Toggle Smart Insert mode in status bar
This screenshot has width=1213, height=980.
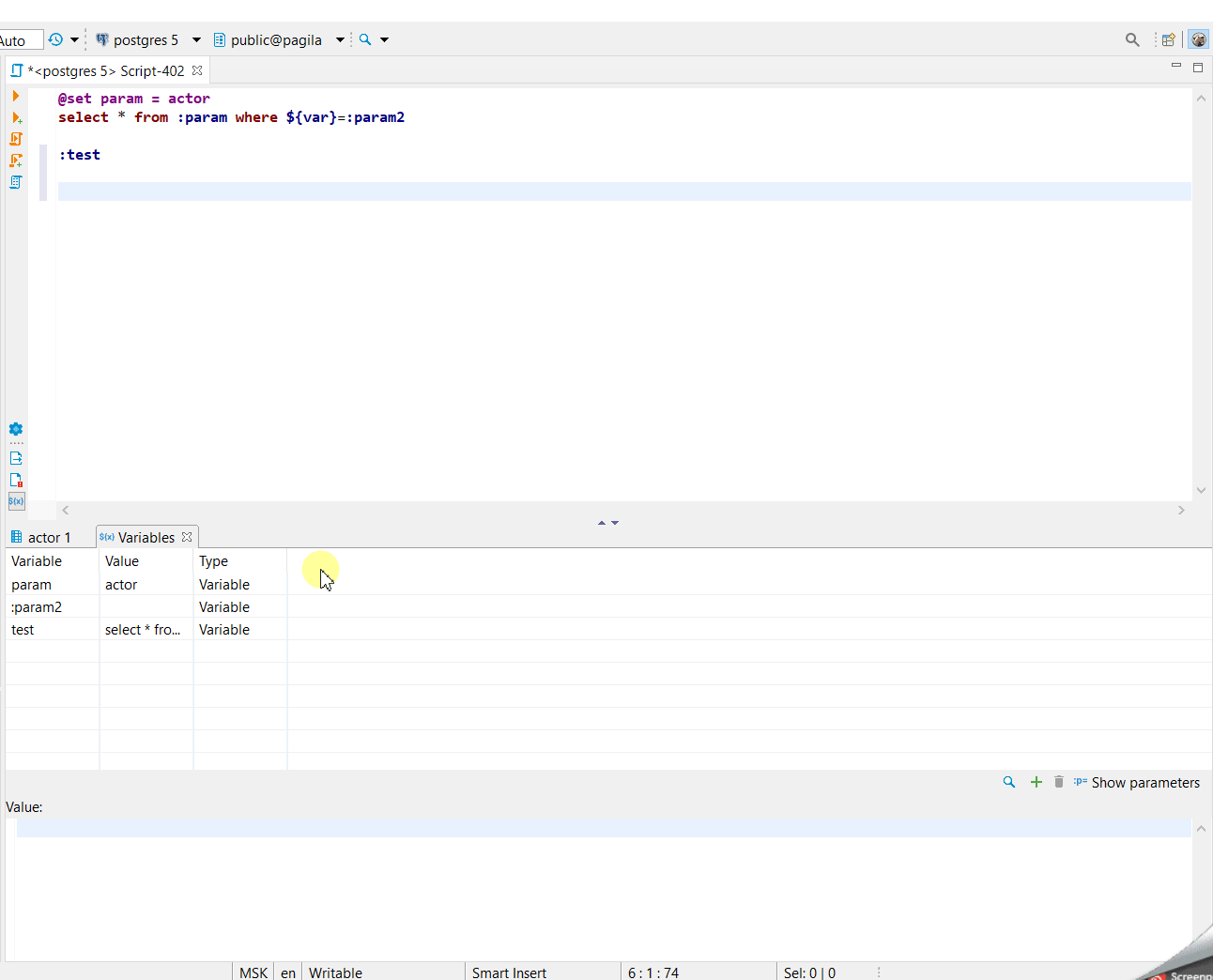(510, 972)
